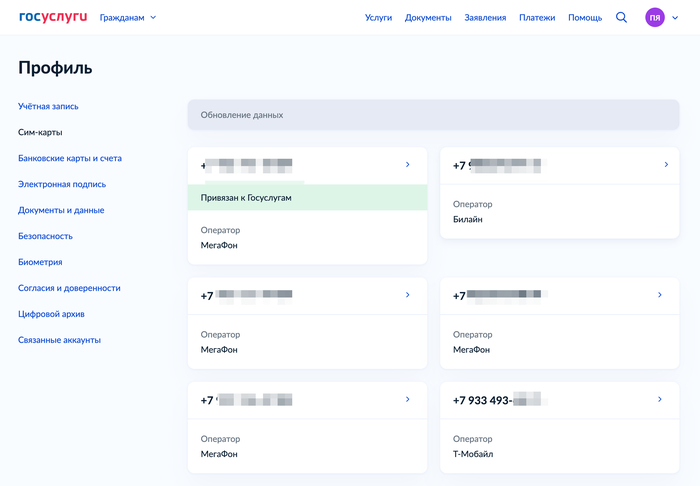Expand user menu chevron beside avatar
This screenshot has width=700, height=486.
click(675, 18)
